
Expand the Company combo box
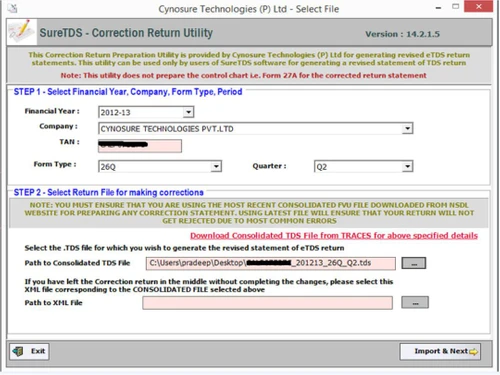point(407,128)
